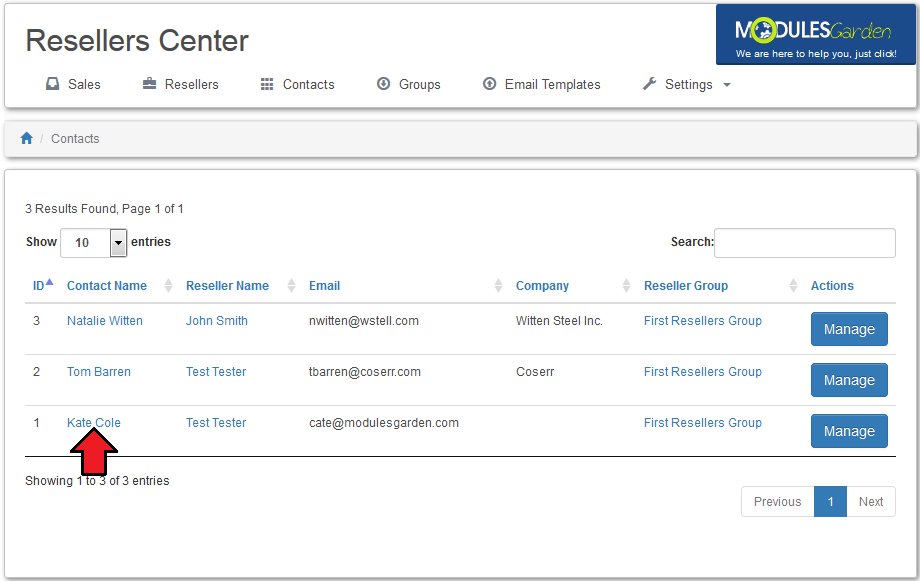Click the Resellers Center title

137,41
